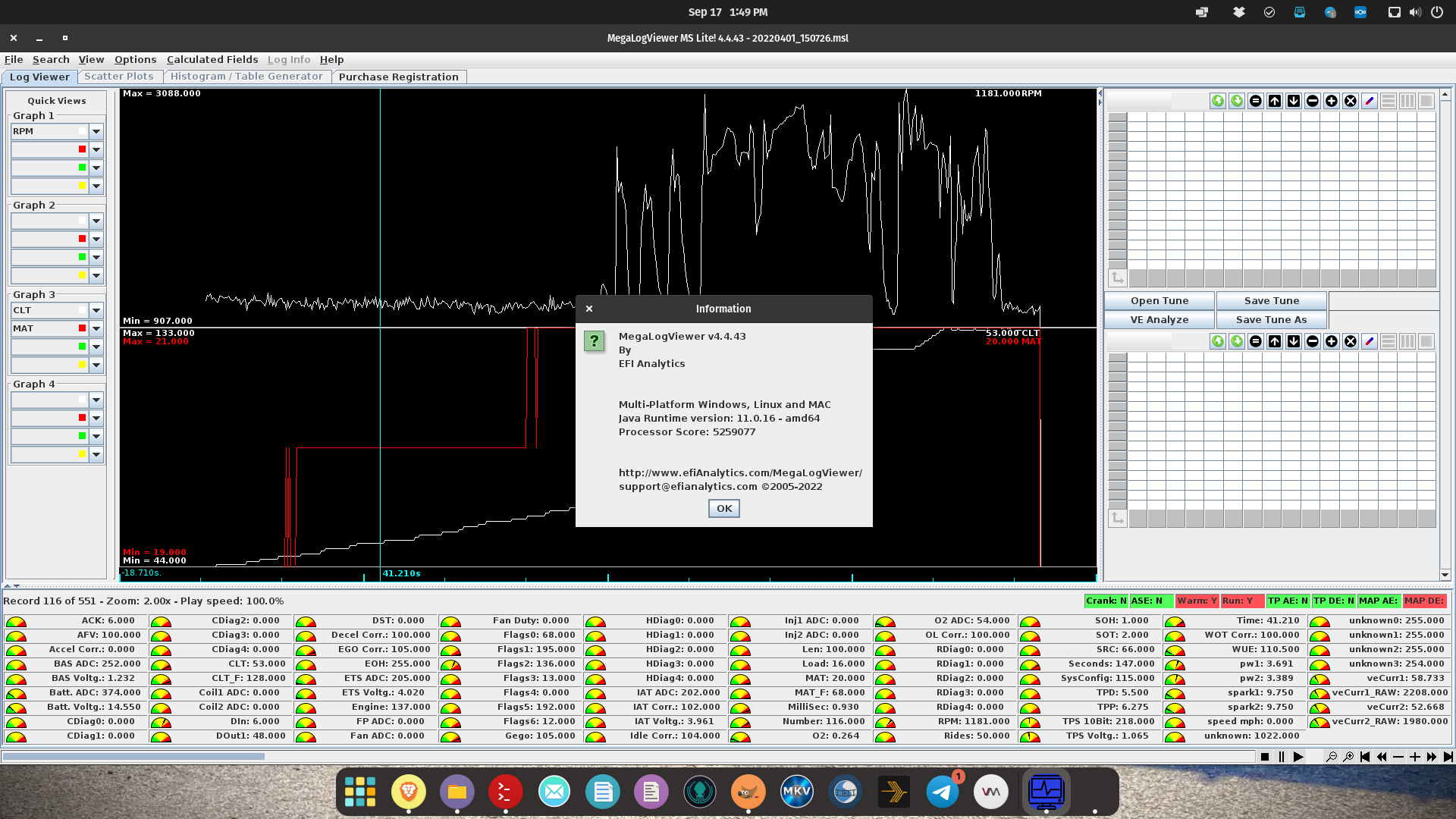This screenshot has height=819, width=1456.
Task: Decrement table cells with the minus icon
Action: (1313, 100)
